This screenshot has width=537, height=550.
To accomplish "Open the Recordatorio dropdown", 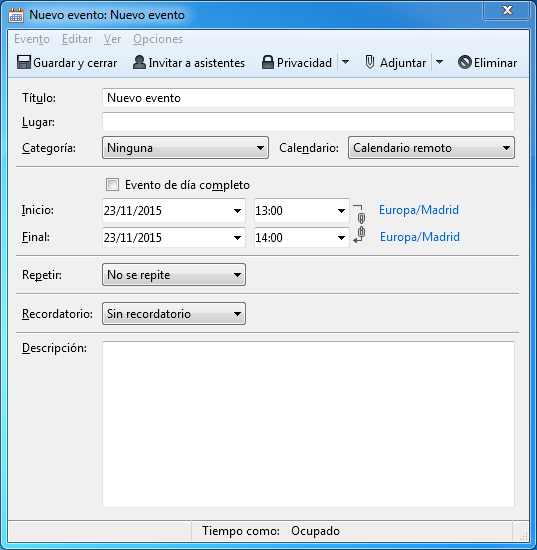I will point(174,314).
